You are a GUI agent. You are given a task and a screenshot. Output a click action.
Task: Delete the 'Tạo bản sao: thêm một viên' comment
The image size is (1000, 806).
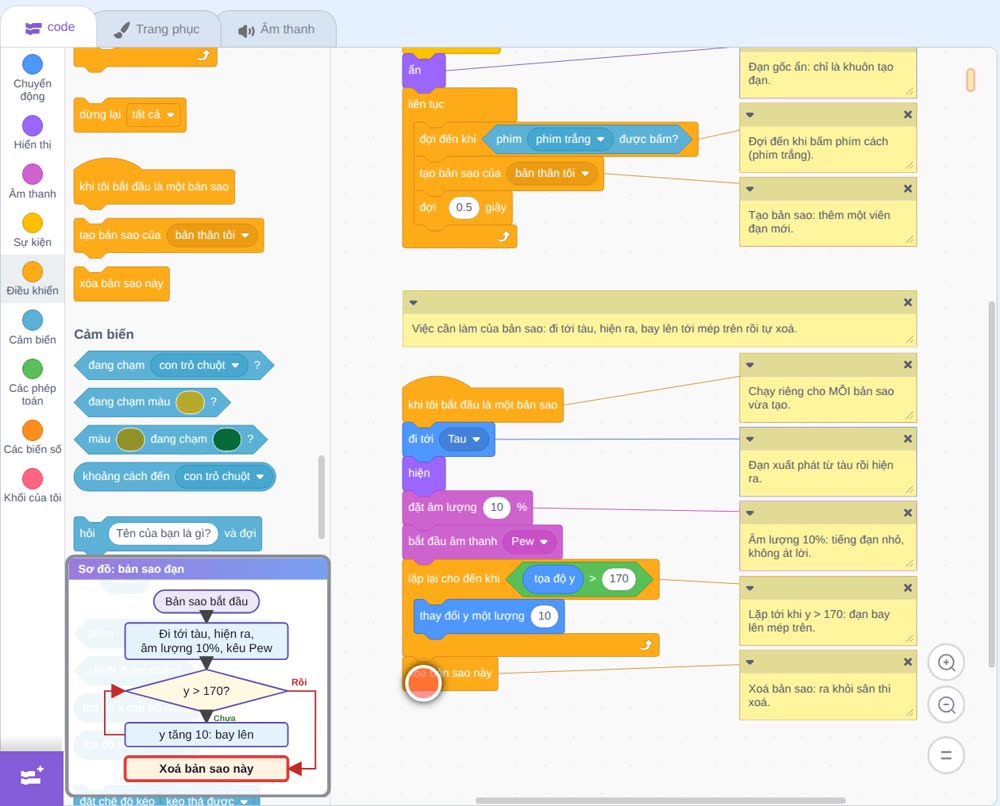[x=908, y=189]
